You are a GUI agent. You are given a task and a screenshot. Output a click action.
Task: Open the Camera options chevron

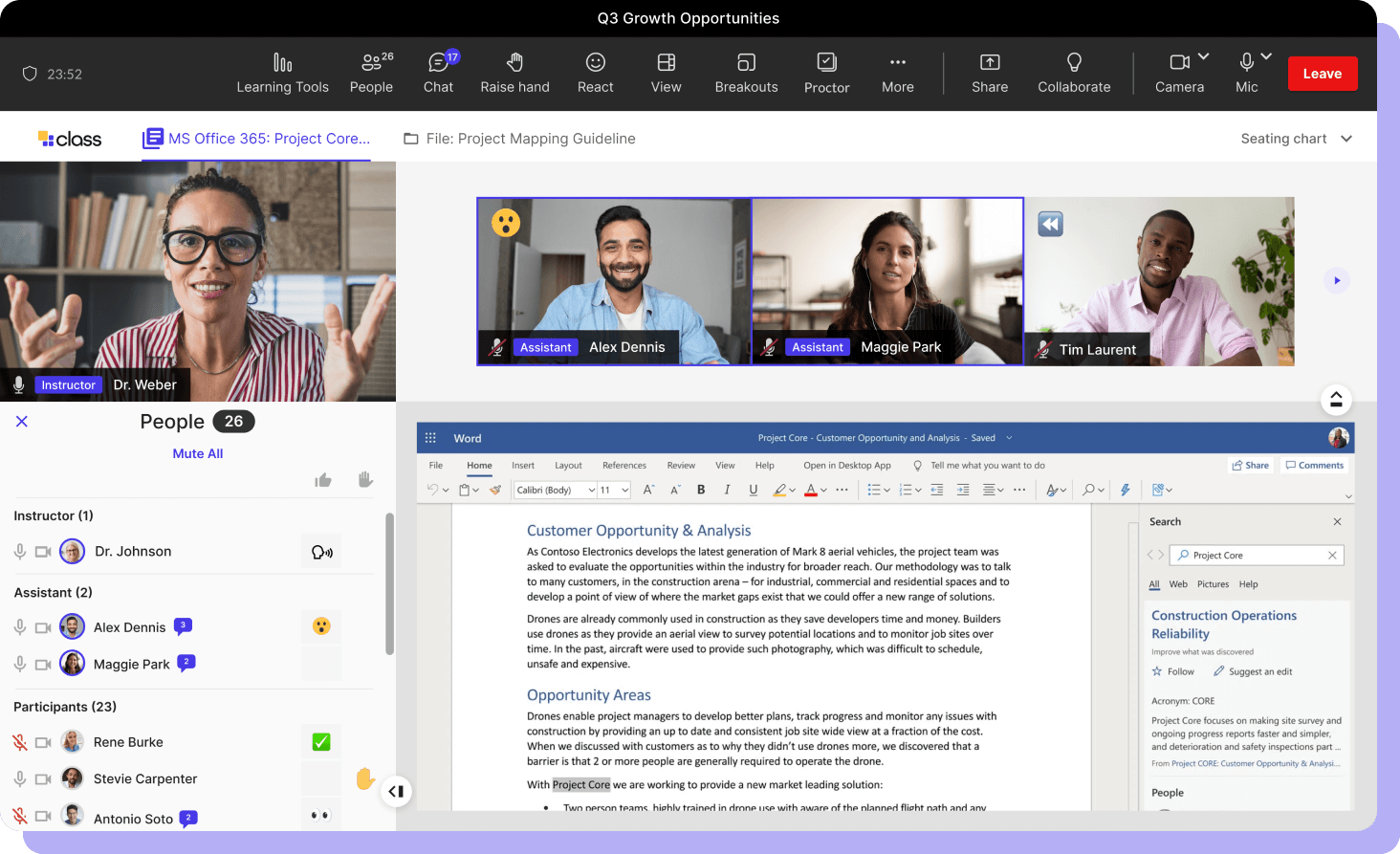tap(1204, 56)
